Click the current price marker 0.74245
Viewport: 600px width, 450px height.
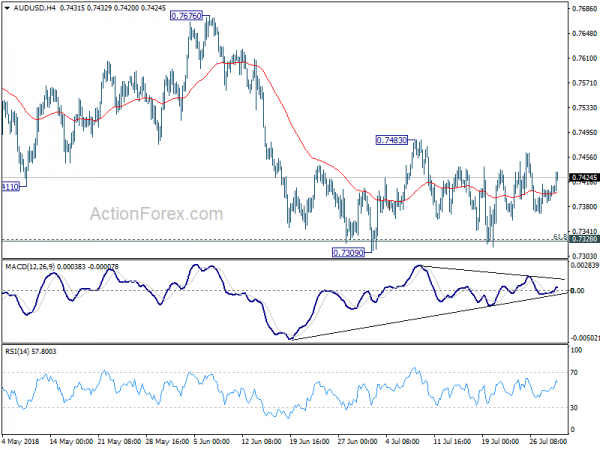[584, 178]
